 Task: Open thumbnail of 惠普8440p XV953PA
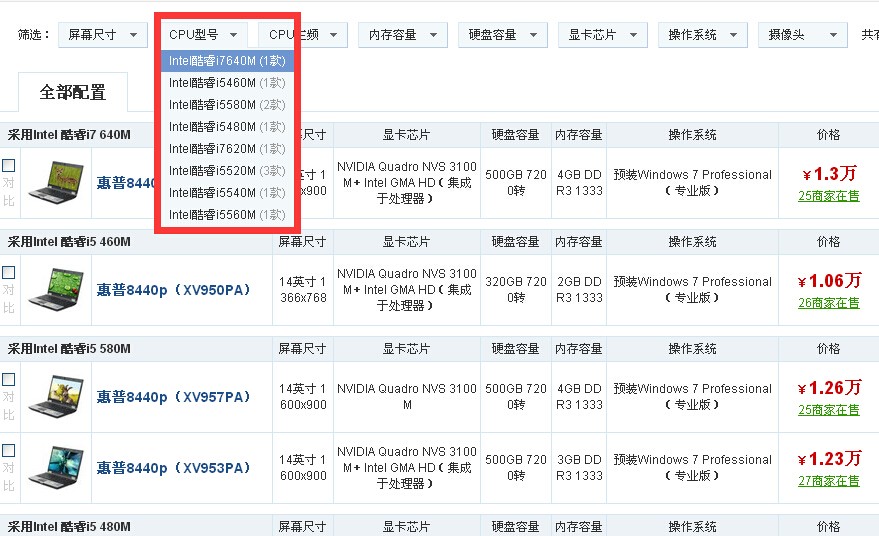point(56,468)
